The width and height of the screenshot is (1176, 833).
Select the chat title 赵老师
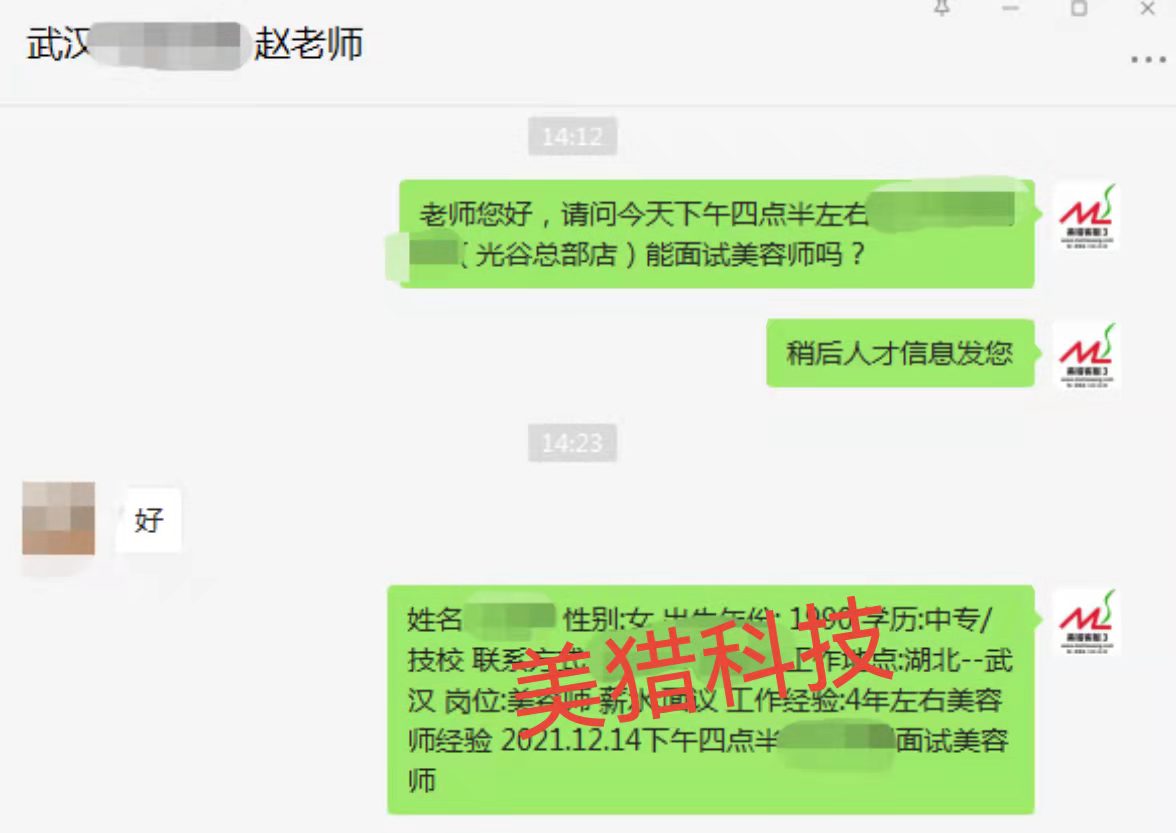click(x=308, y=43)
